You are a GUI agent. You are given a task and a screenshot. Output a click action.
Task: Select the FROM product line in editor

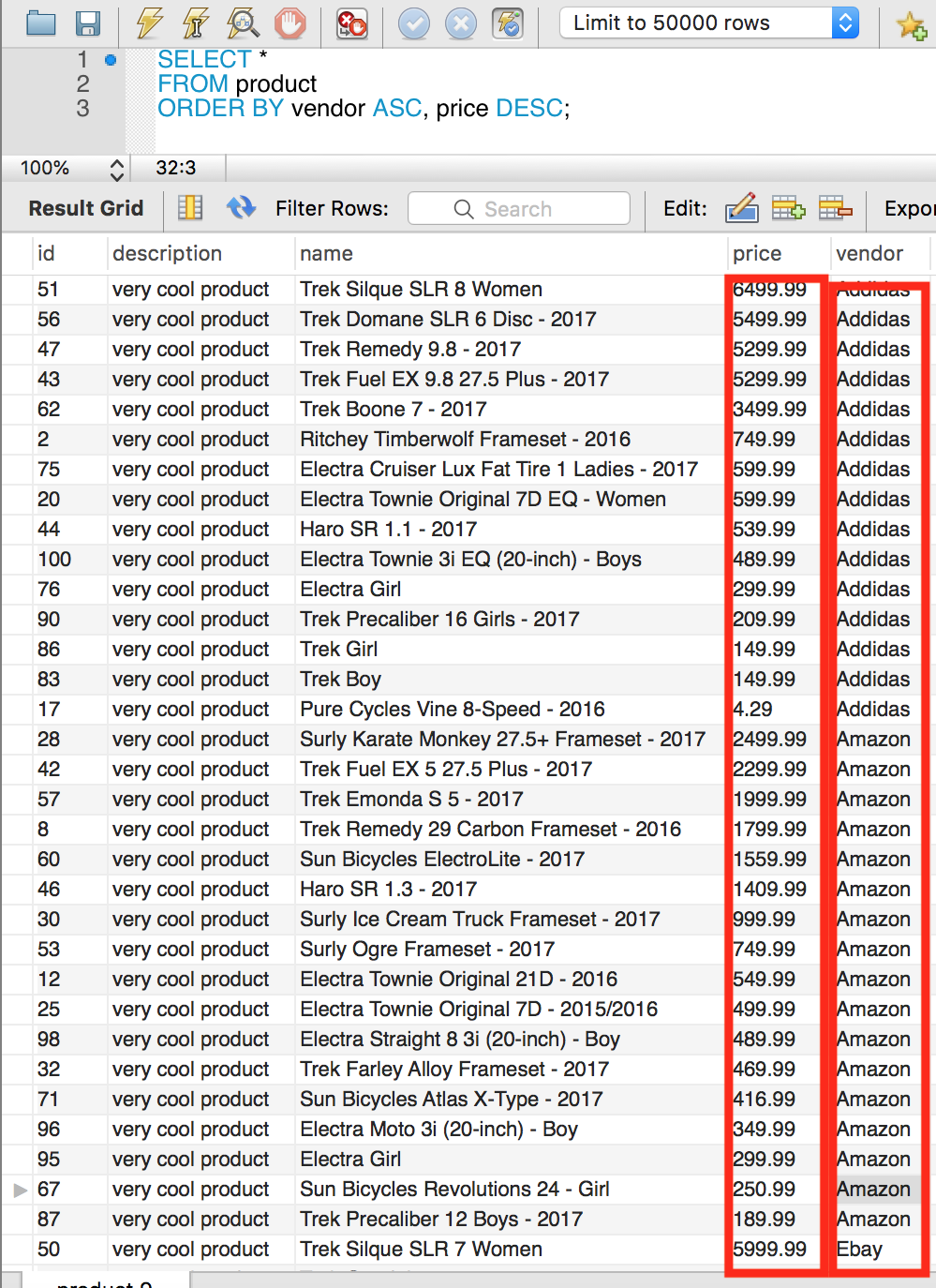click(237, 83)
